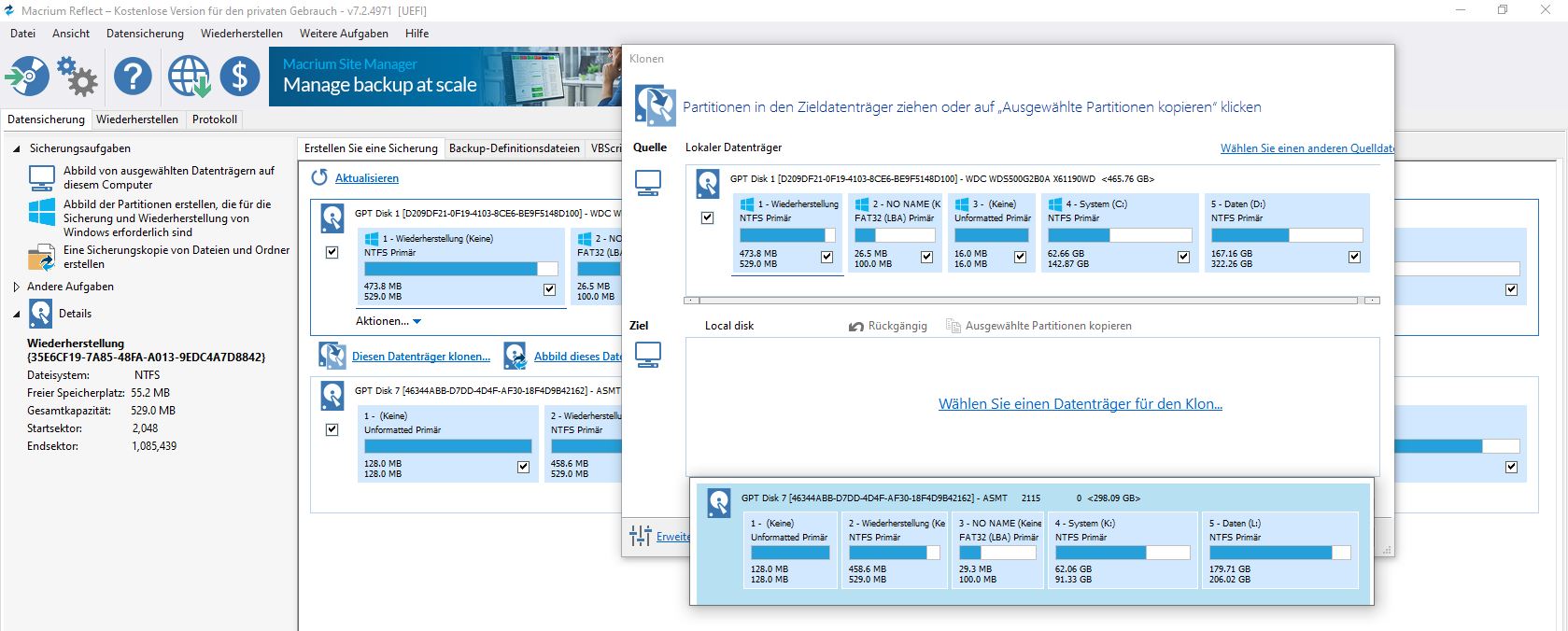Viewport: 1568px width, 631px height.
Task: Uncheck GPT Disk 1 checkbox in Klonen dialog
Action: pos(707,217)
